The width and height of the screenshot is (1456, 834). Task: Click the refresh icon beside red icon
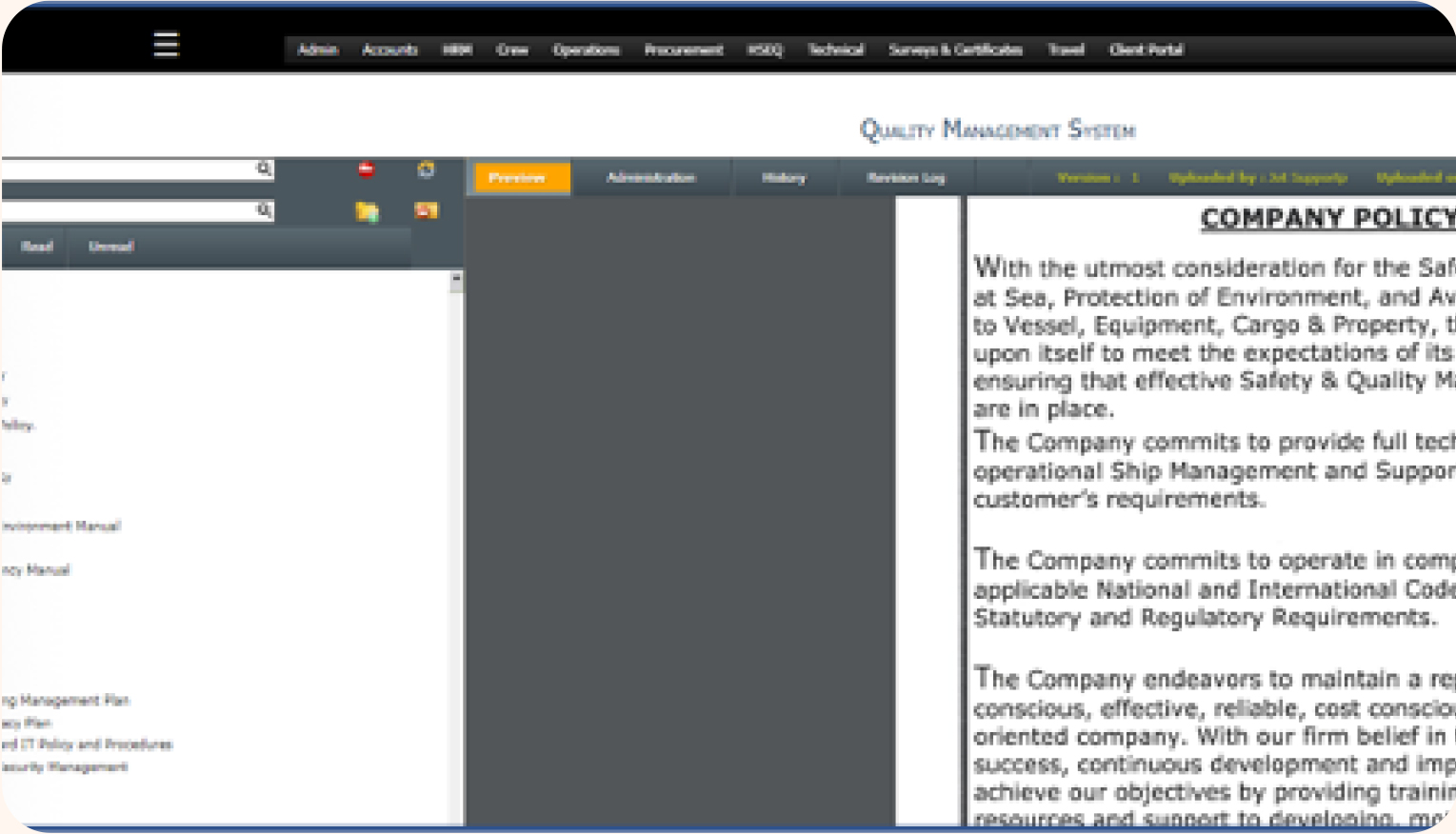426,169
